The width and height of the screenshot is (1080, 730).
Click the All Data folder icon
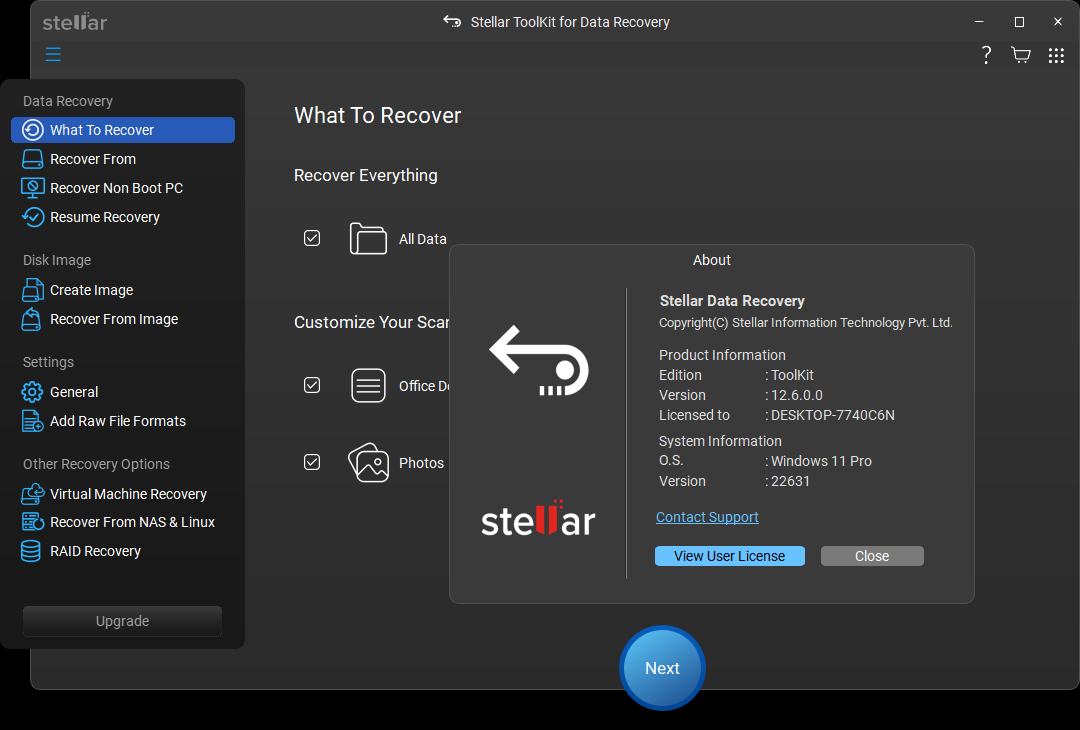coord(368,238)
